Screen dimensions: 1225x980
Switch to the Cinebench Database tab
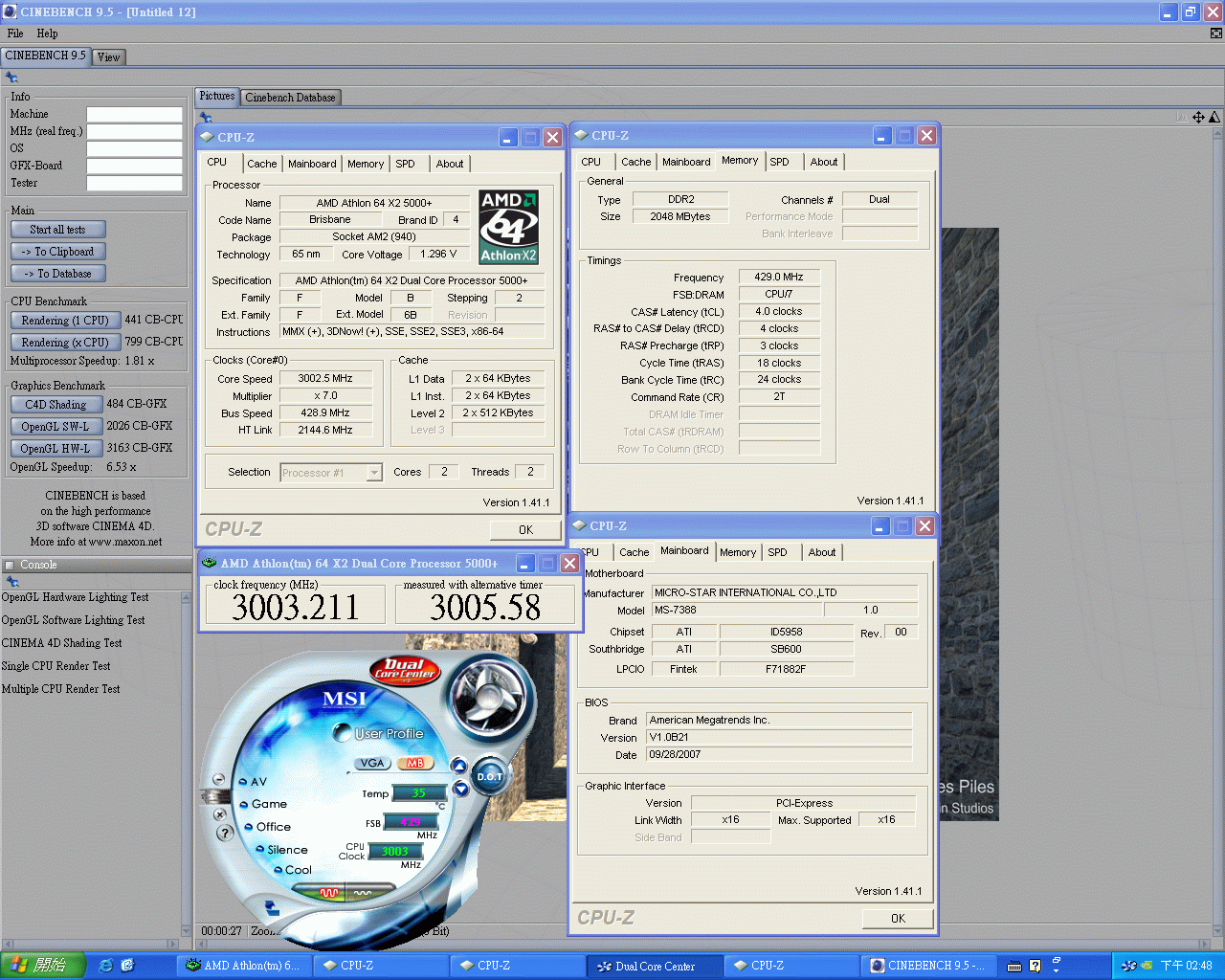pos(290,98)
